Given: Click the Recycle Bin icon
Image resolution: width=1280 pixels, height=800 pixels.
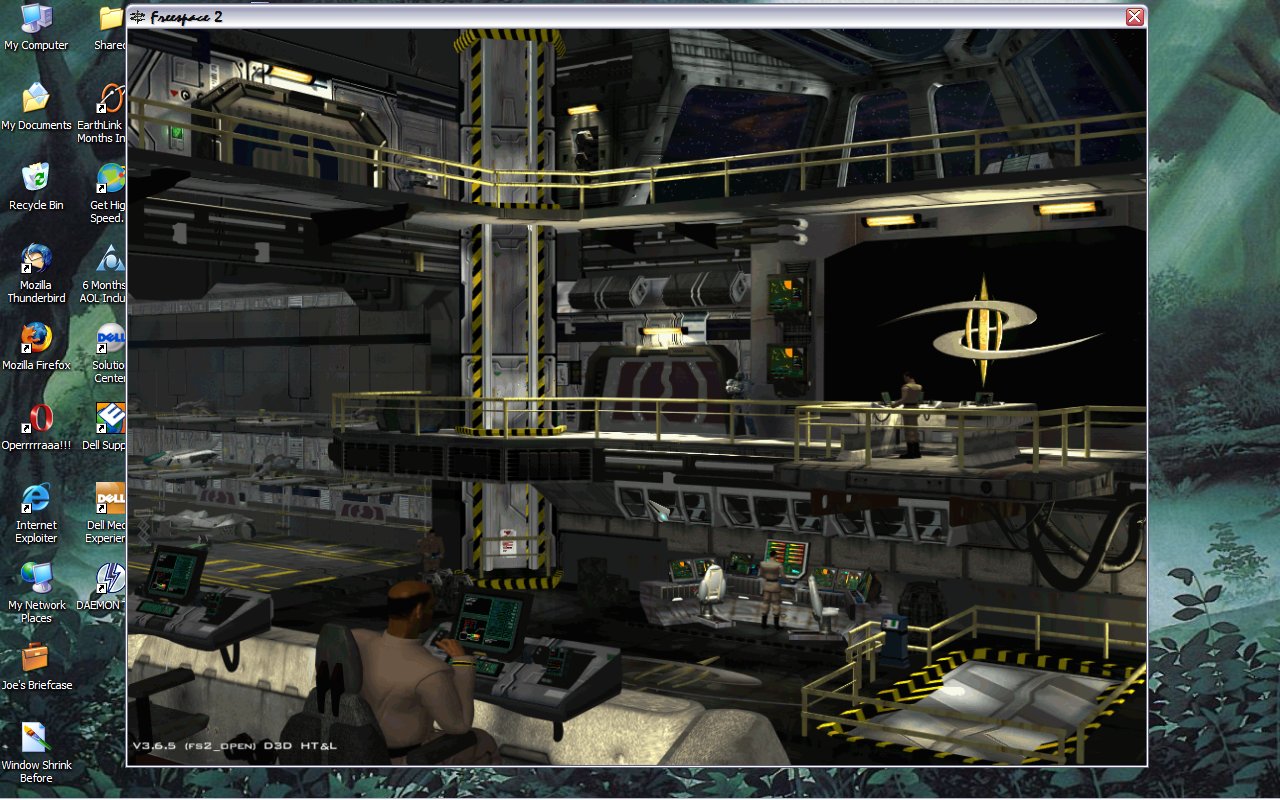Looking at the screenshot, I should (36, 187).
